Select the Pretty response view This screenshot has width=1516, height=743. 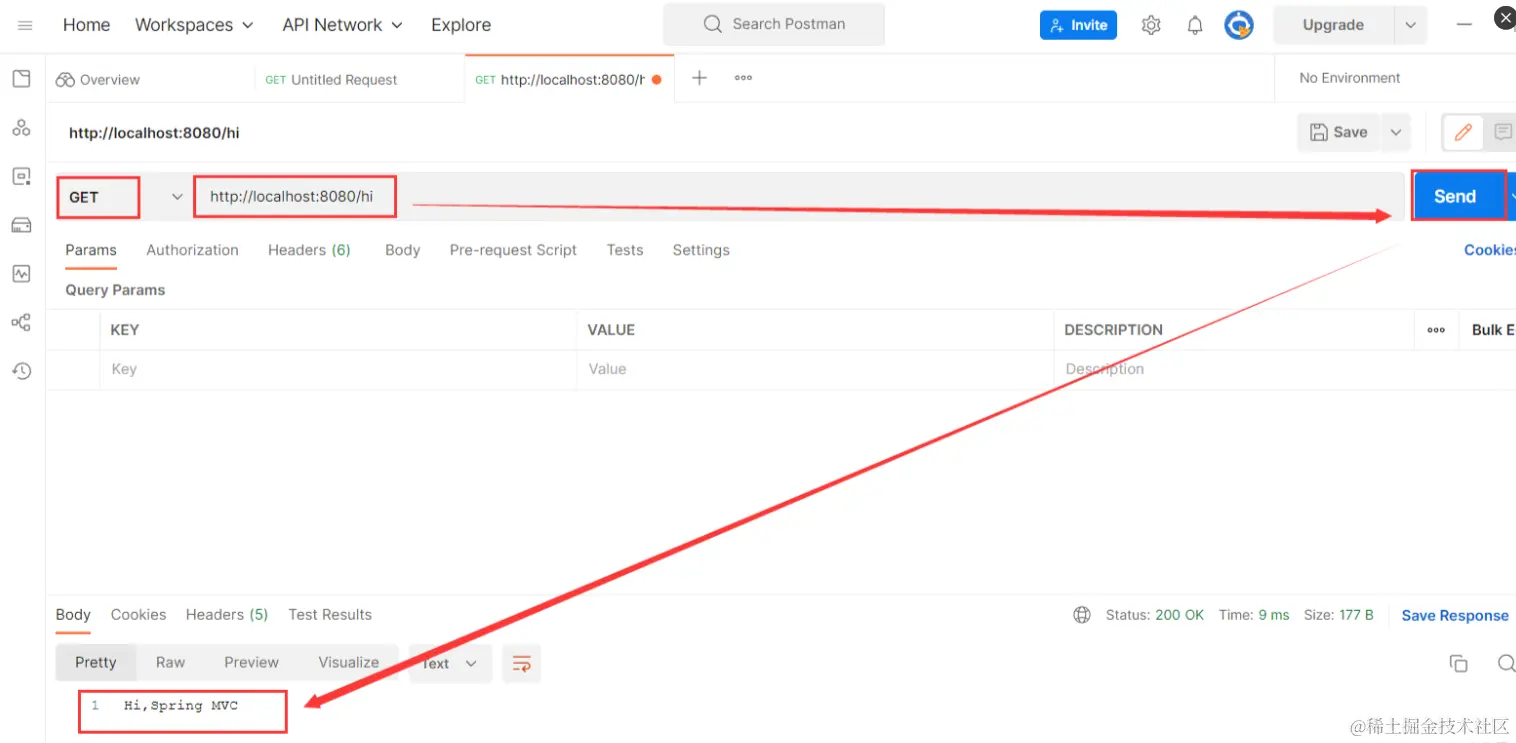click(x=96, y=663)
